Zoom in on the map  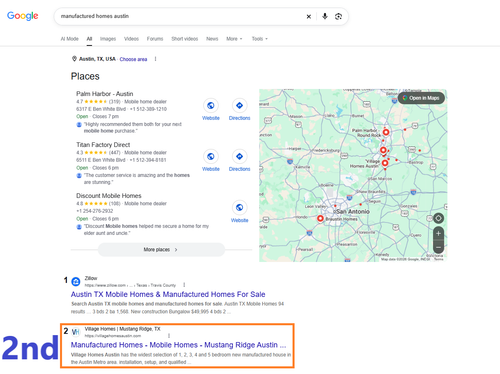point(438,233)
